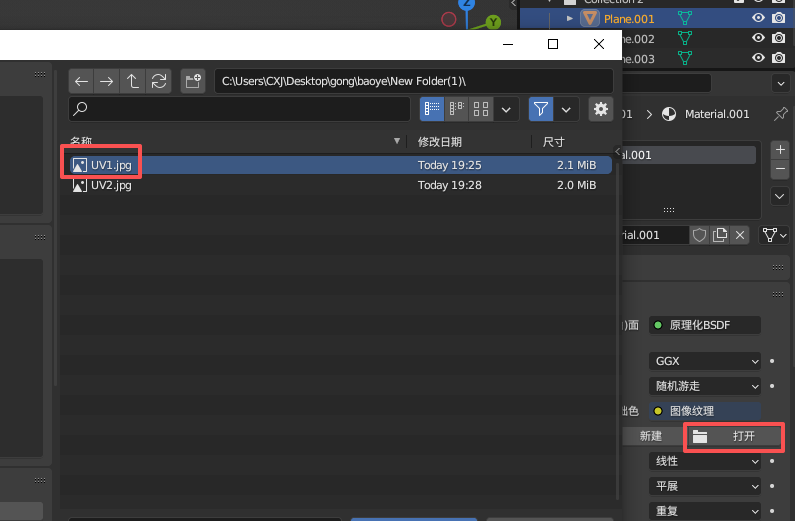Switch to thumbnail display mode
The image size is (795, 521).
click(x=481, y=109)
